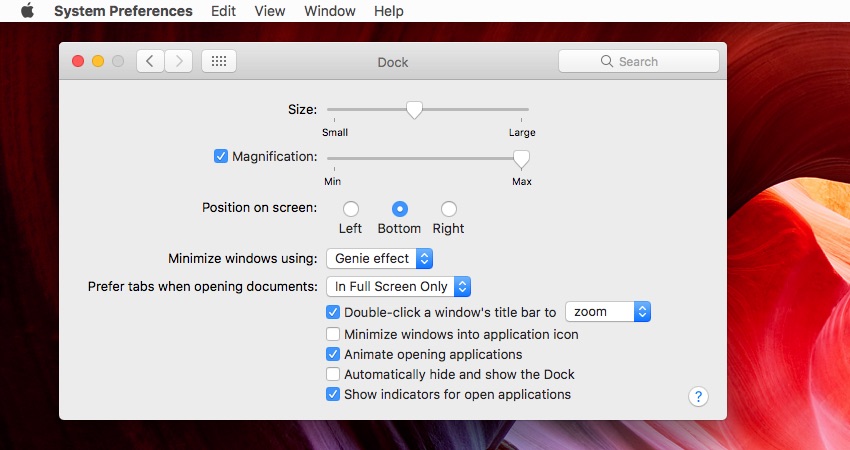Screen dimensions: 850x450
Task: Click the forward navigation arrow
Action: (x=178, y=61)
